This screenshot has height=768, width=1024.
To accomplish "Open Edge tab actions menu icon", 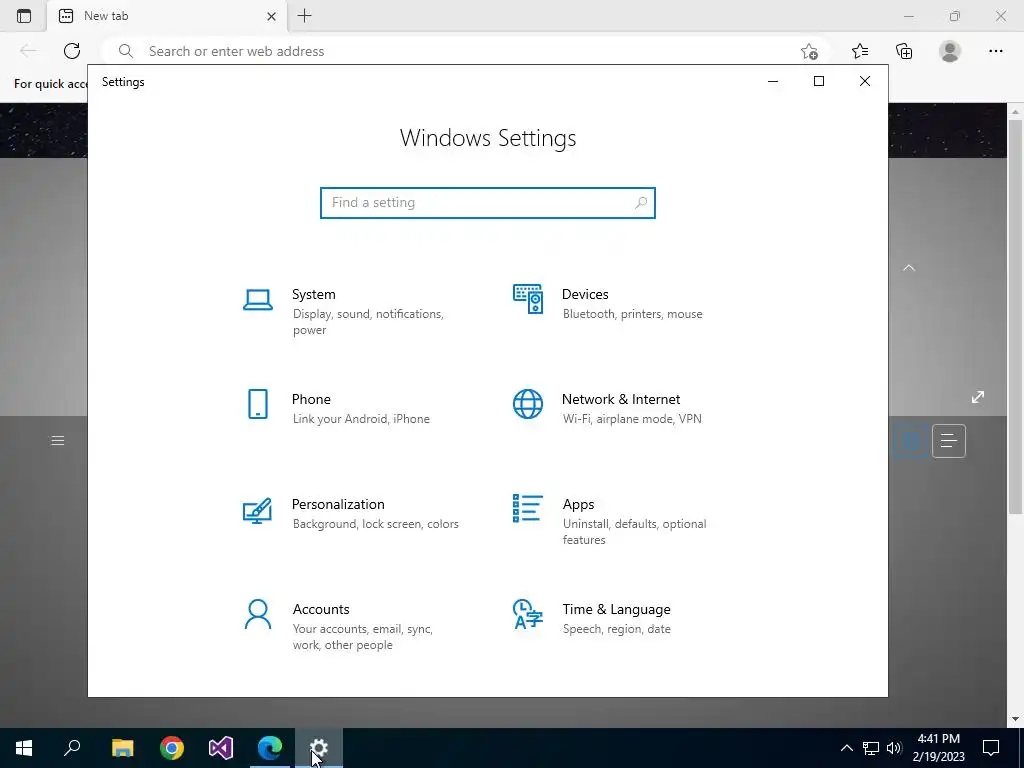I will click(24, 16).
